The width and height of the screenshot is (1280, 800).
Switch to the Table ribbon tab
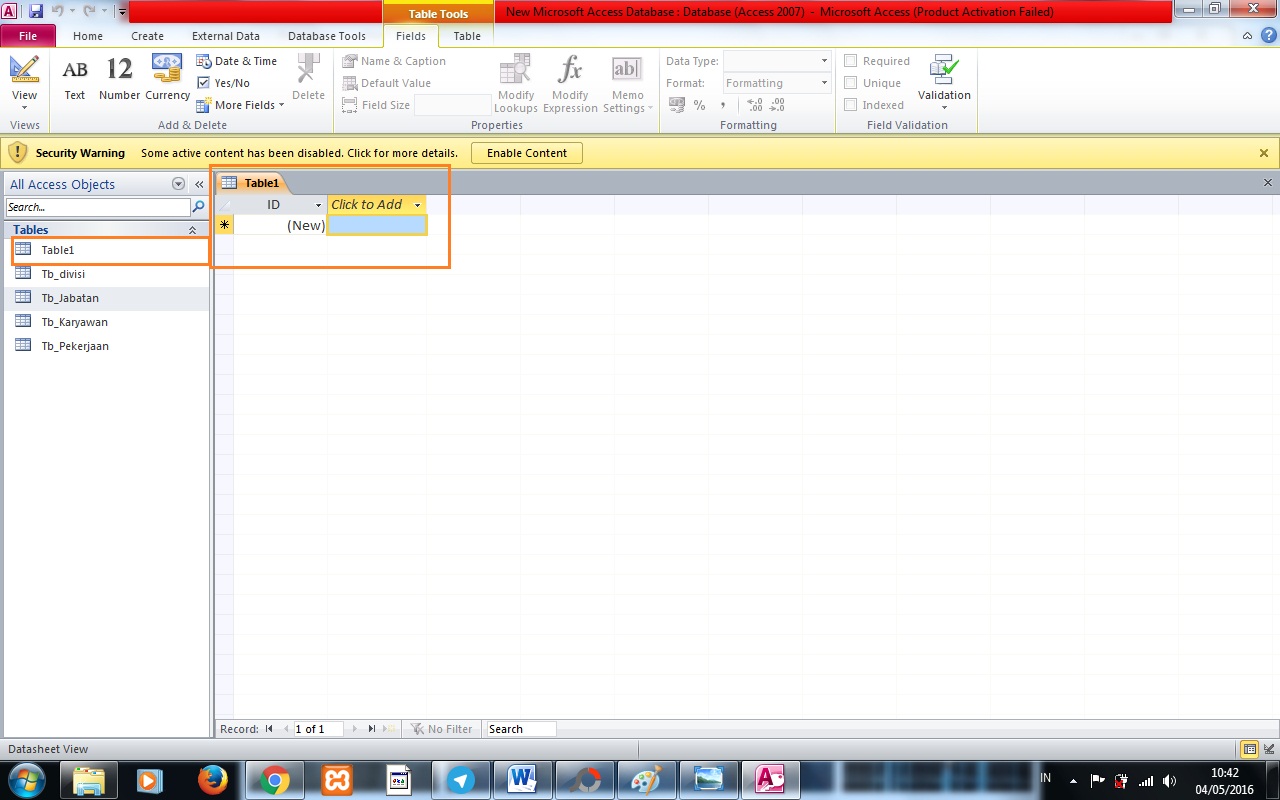click(466, 35)
